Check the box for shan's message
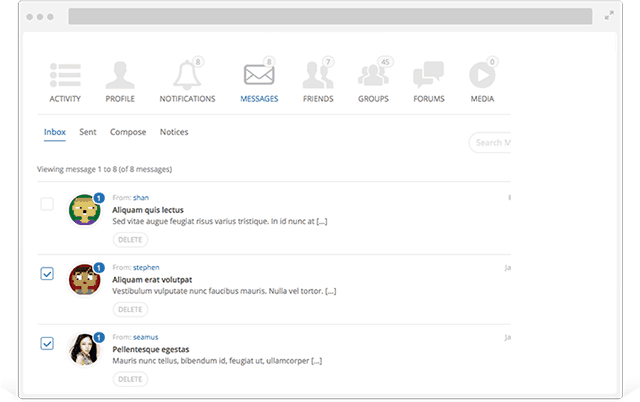 click(x=47, y=204)
